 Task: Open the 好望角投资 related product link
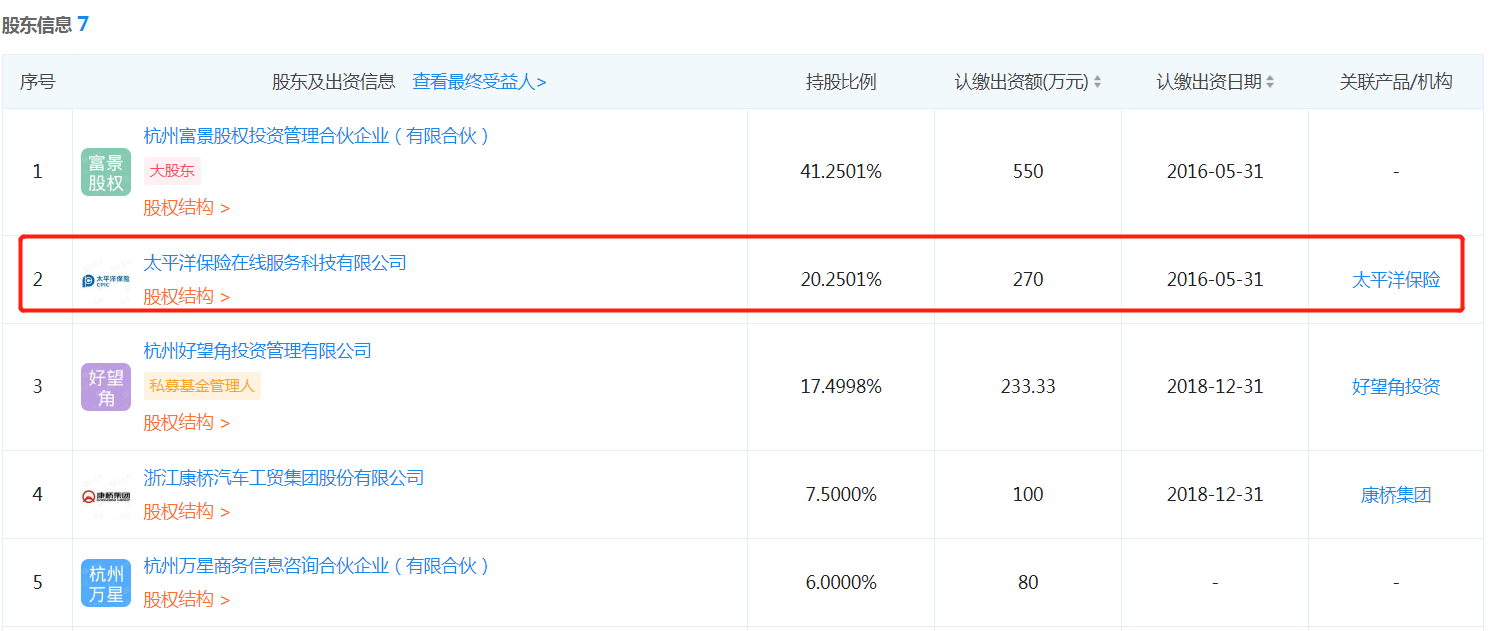(x=1396, y=387)
